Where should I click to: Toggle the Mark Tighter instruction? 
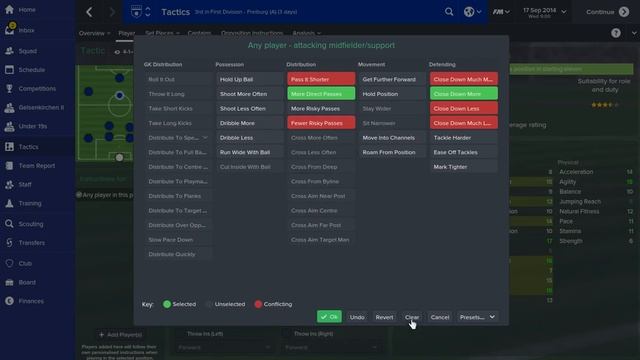coord(464,167)
